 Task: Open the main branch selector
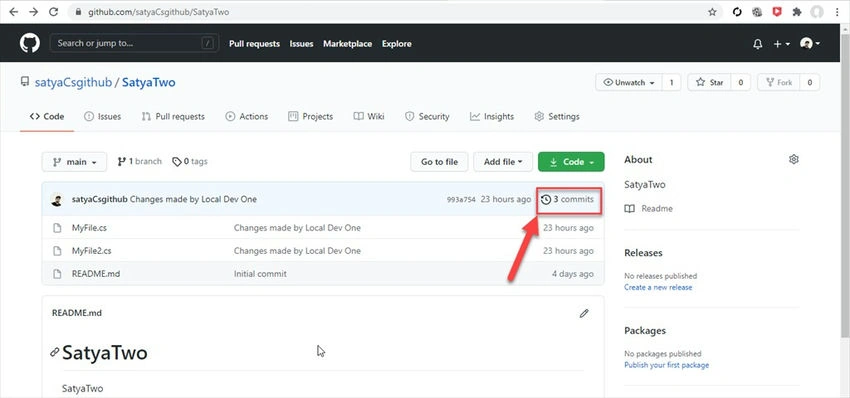tap(74, 162)
